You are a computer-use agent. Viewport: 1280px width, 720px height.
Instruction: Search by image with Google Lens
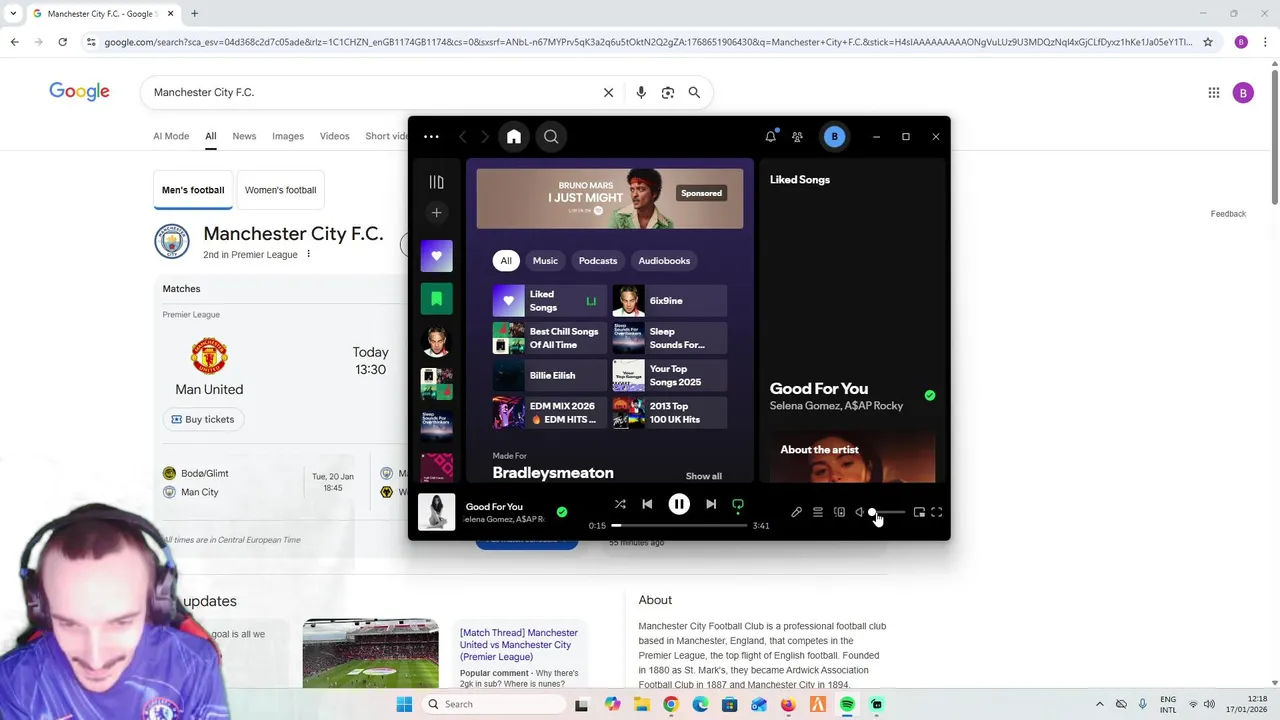coord(668,92)
